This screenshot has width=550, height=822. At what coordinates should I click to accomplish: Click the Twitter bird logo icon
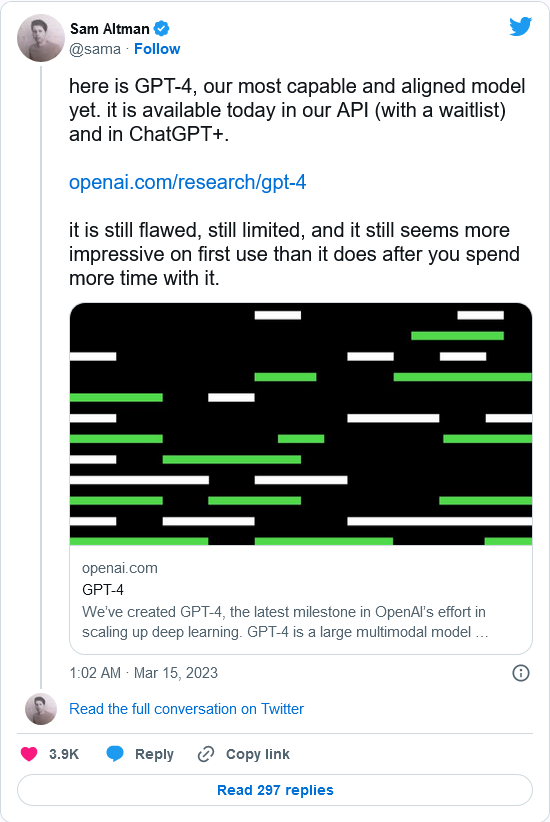point(520,27)
